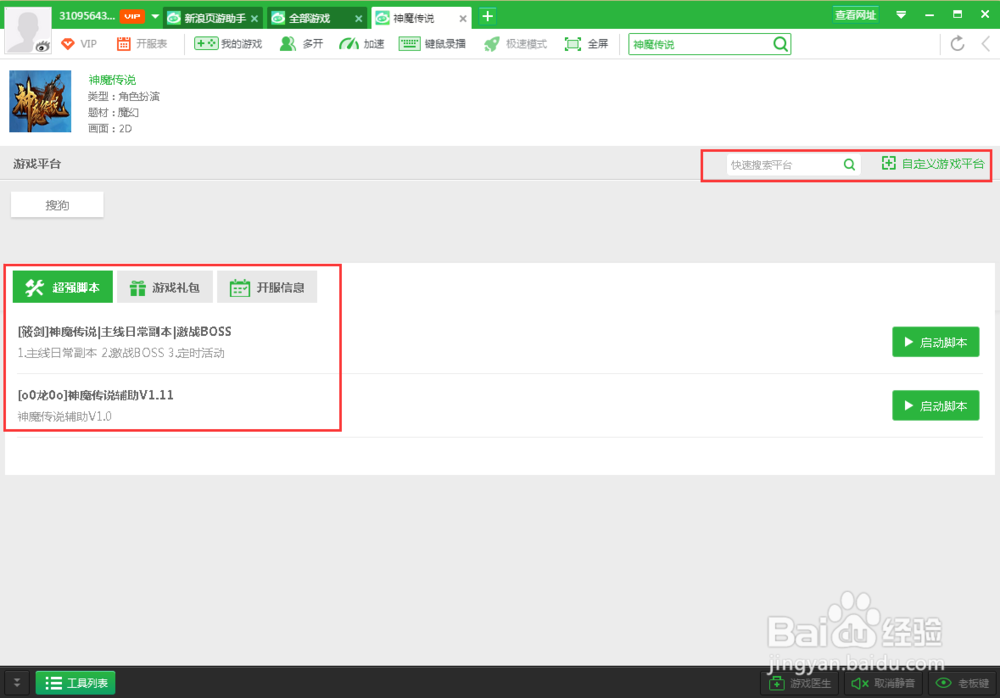This screenshot has height=698, width=1000.
Task: Select the 神魔传说 tab
Action: tap(414, 18)
